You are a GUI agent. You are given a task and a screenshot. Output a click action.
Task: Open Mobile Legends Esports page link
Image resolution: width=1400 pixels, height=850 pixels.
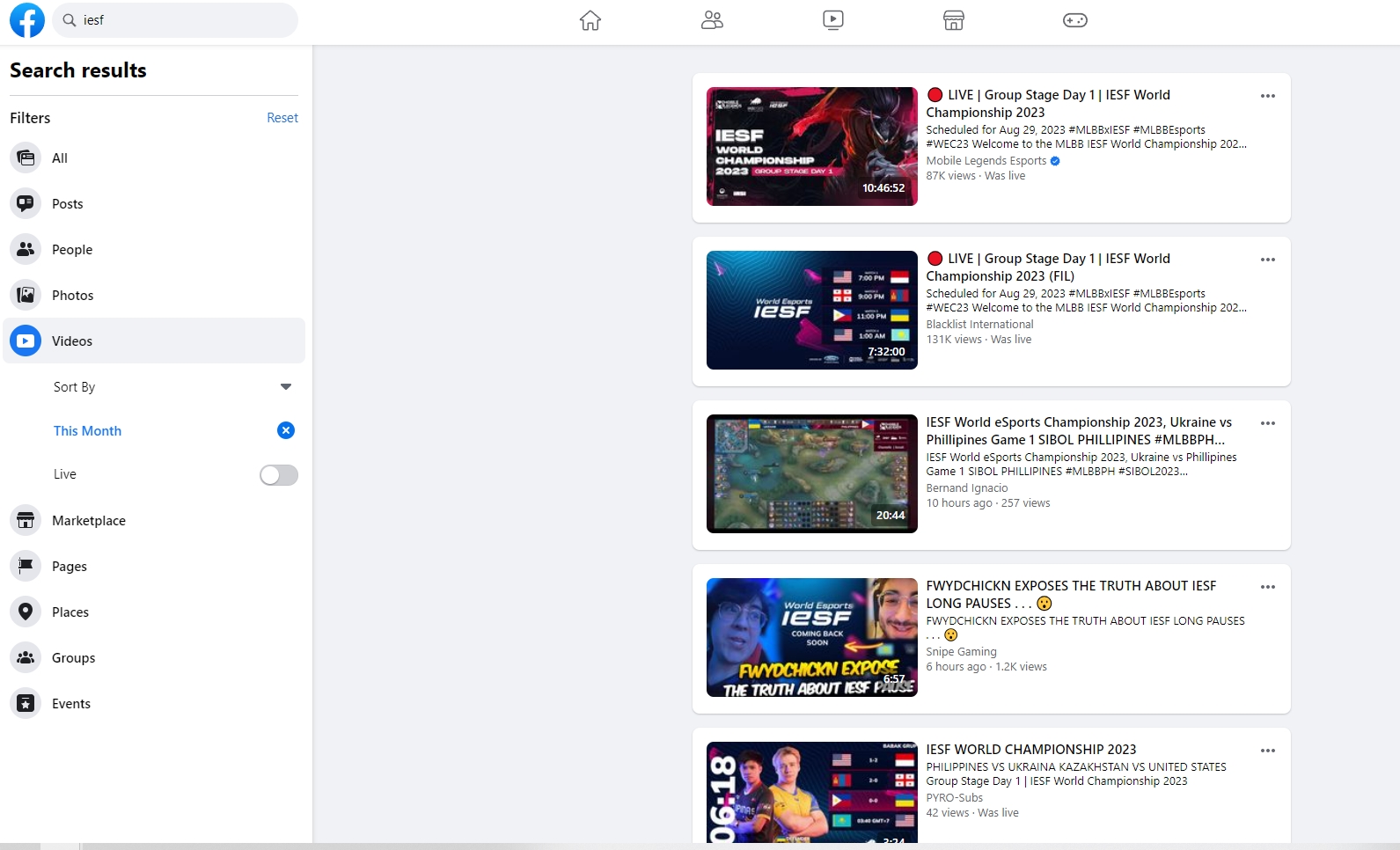986,161
